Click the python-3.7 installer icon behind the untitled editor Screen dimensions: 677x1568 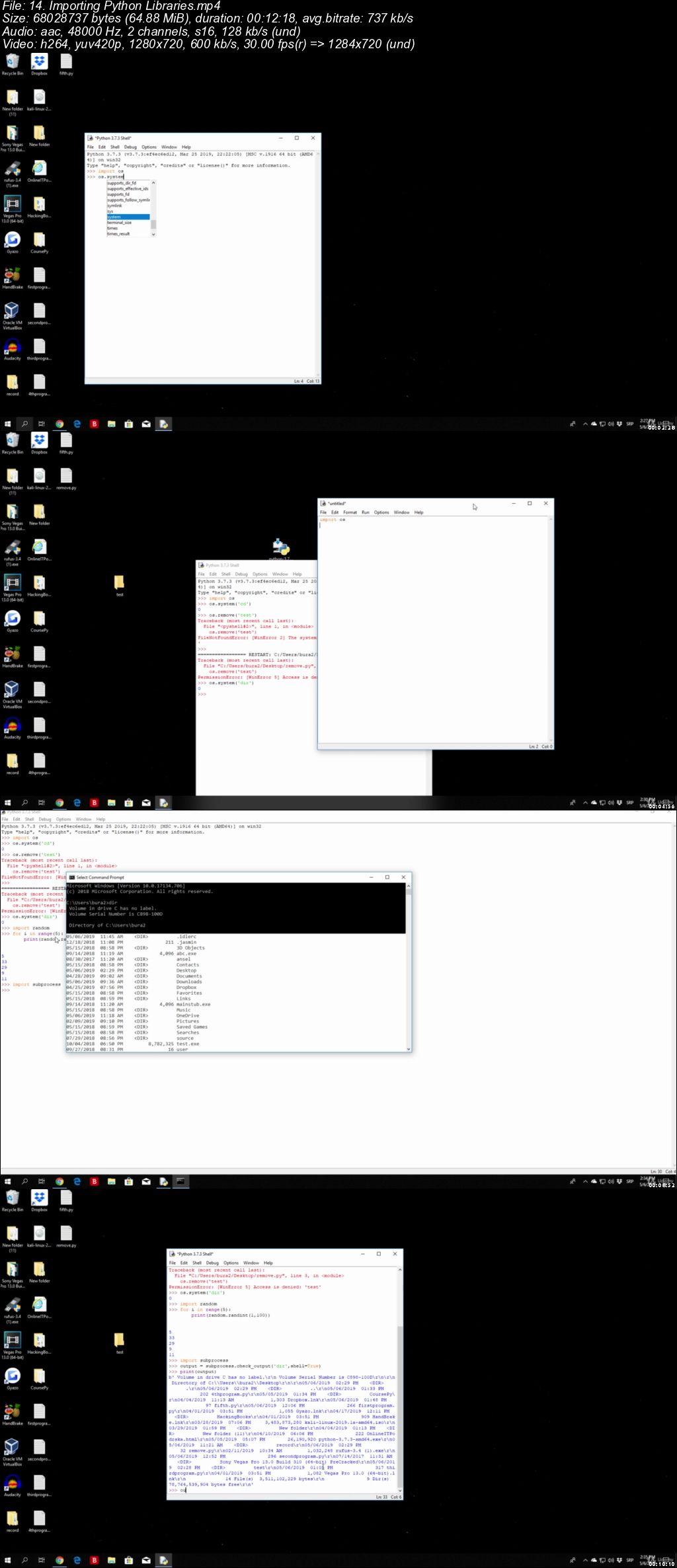coord(281,548)
